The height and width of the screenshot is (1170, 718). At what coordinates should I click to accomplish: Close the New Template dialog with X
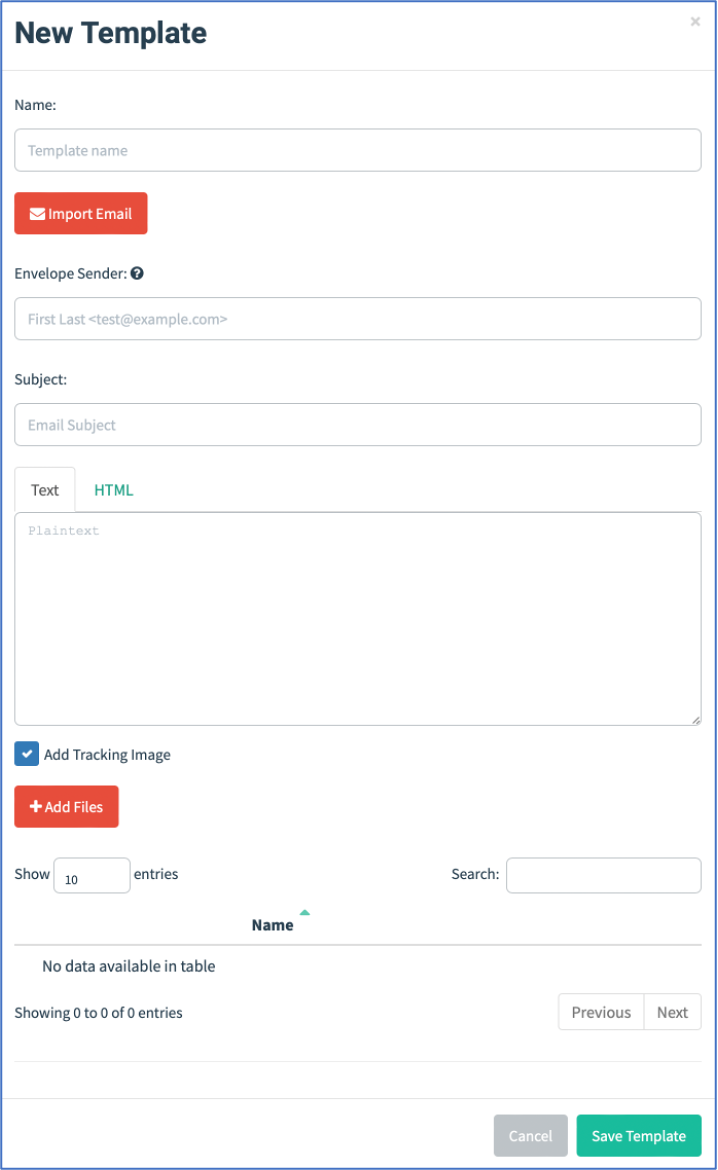pyautogui.click(x=695, y=22)
